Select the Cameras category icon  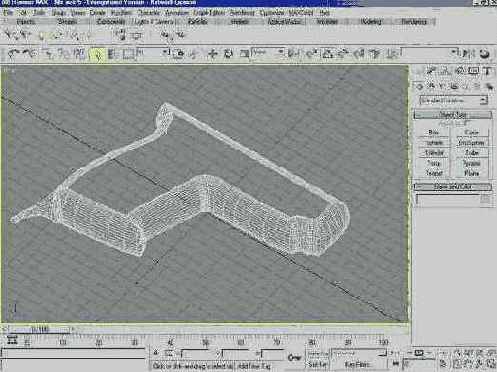[x=454, y=86]
